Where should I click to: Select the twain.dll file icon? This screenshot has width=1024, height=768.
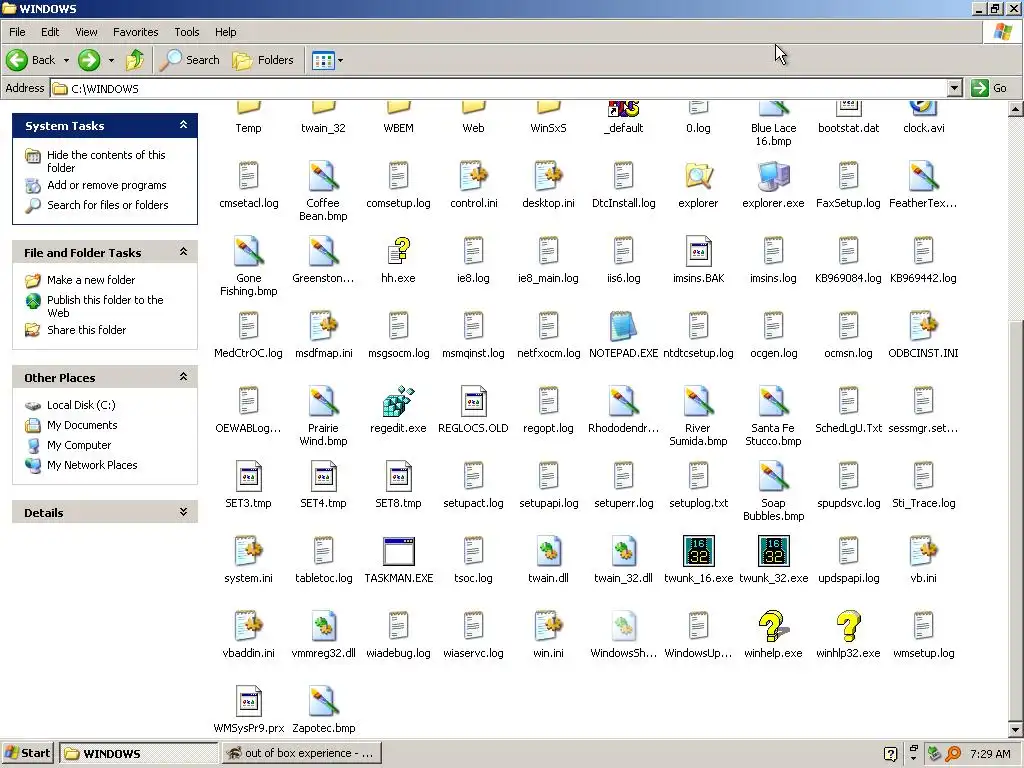click(x=548, y=551)
